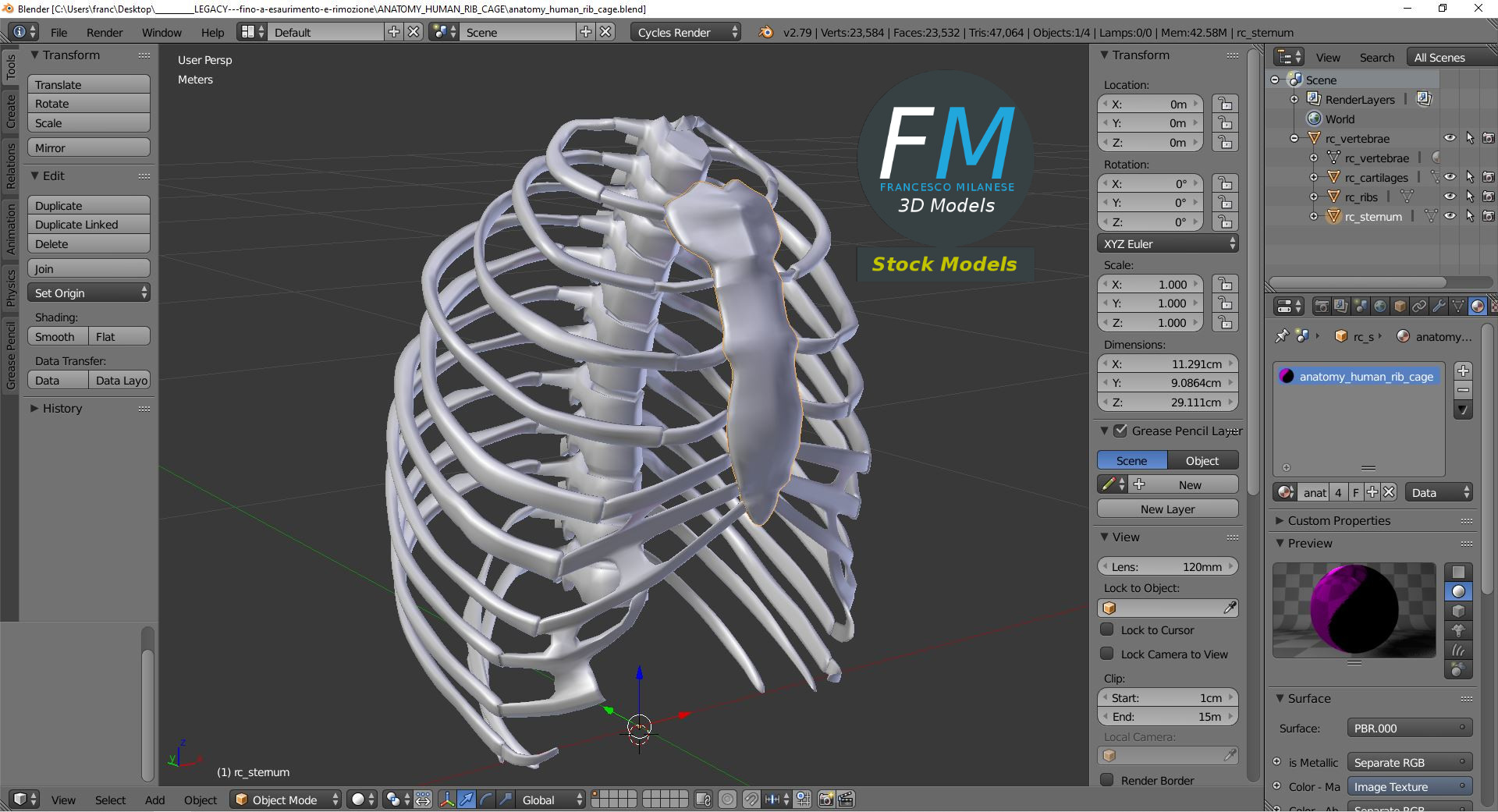1498x812 pixels.
Task: Open the Material properties tab icon
Action: tap(1477, 306)
